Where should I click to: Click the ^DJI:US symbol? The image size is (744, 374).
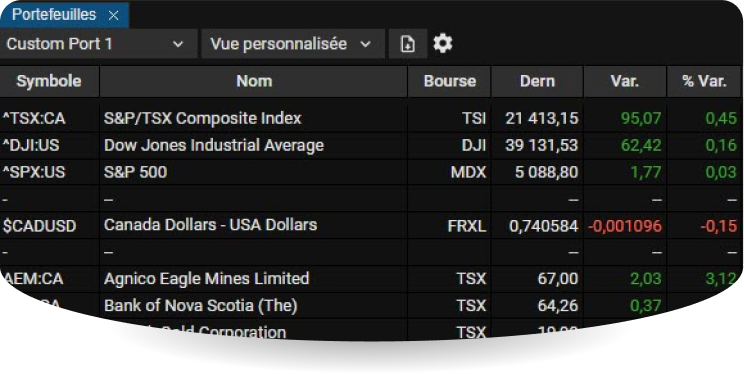pos(31,145)
